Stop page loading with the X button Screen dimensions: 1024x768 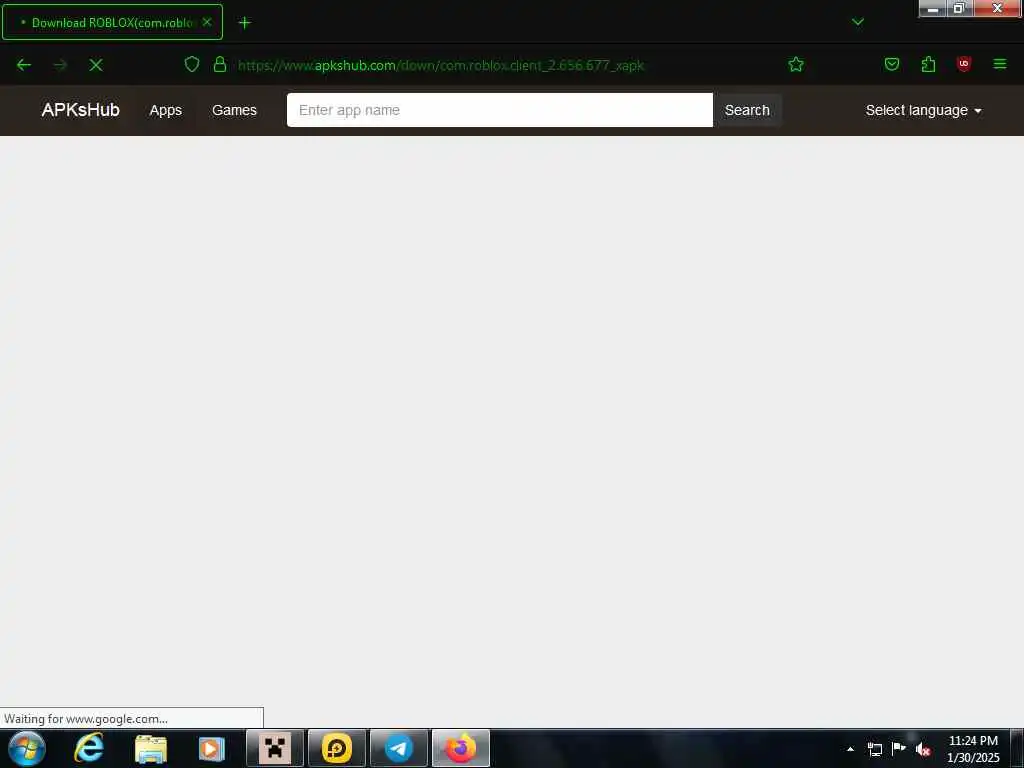[96, 65]
